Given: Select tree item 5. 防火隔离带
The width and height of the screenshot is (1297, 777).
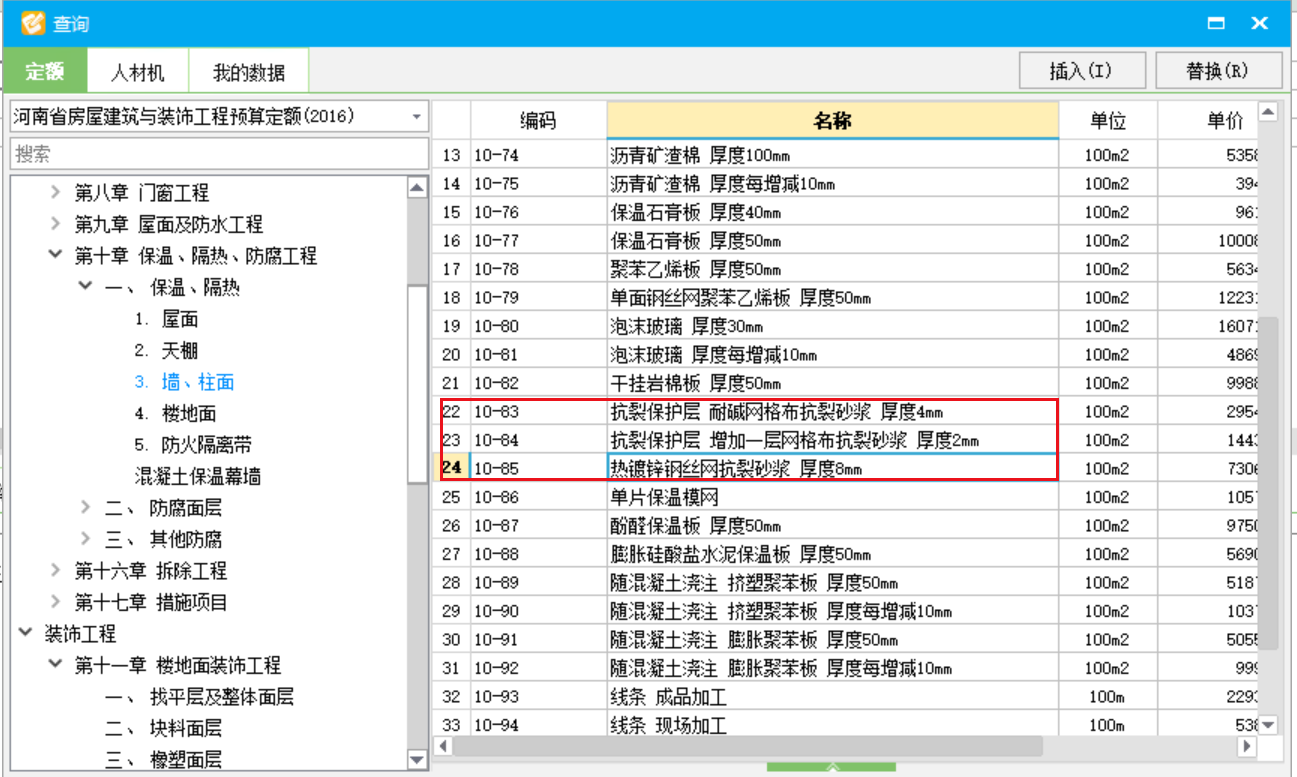Looking at the screenshot, I should [x=193, y=445].
